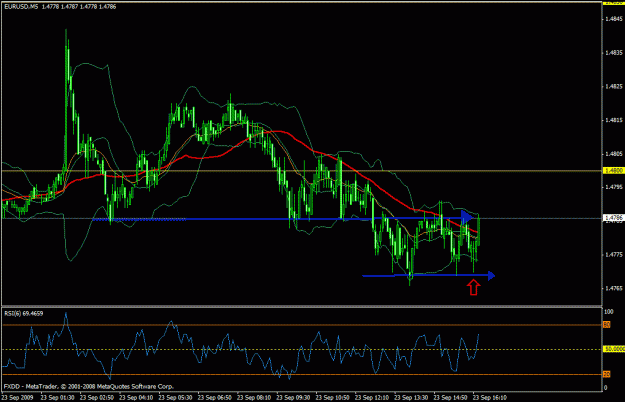625x402 pixels.
Task: Click the RSI(6) 69.4659 indicator label
Action: click(x=24, y=314)
